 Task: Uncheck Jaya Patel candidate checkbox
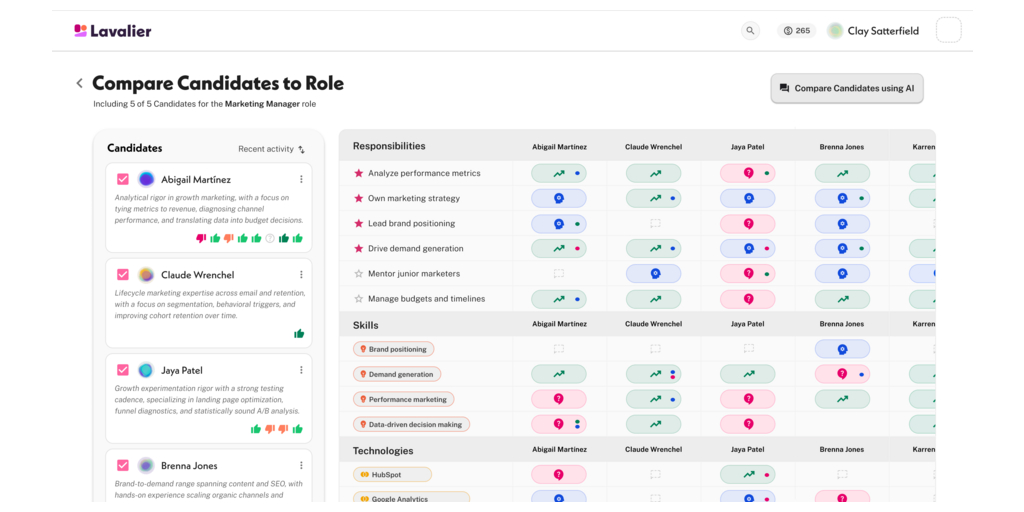click(123, 370)
